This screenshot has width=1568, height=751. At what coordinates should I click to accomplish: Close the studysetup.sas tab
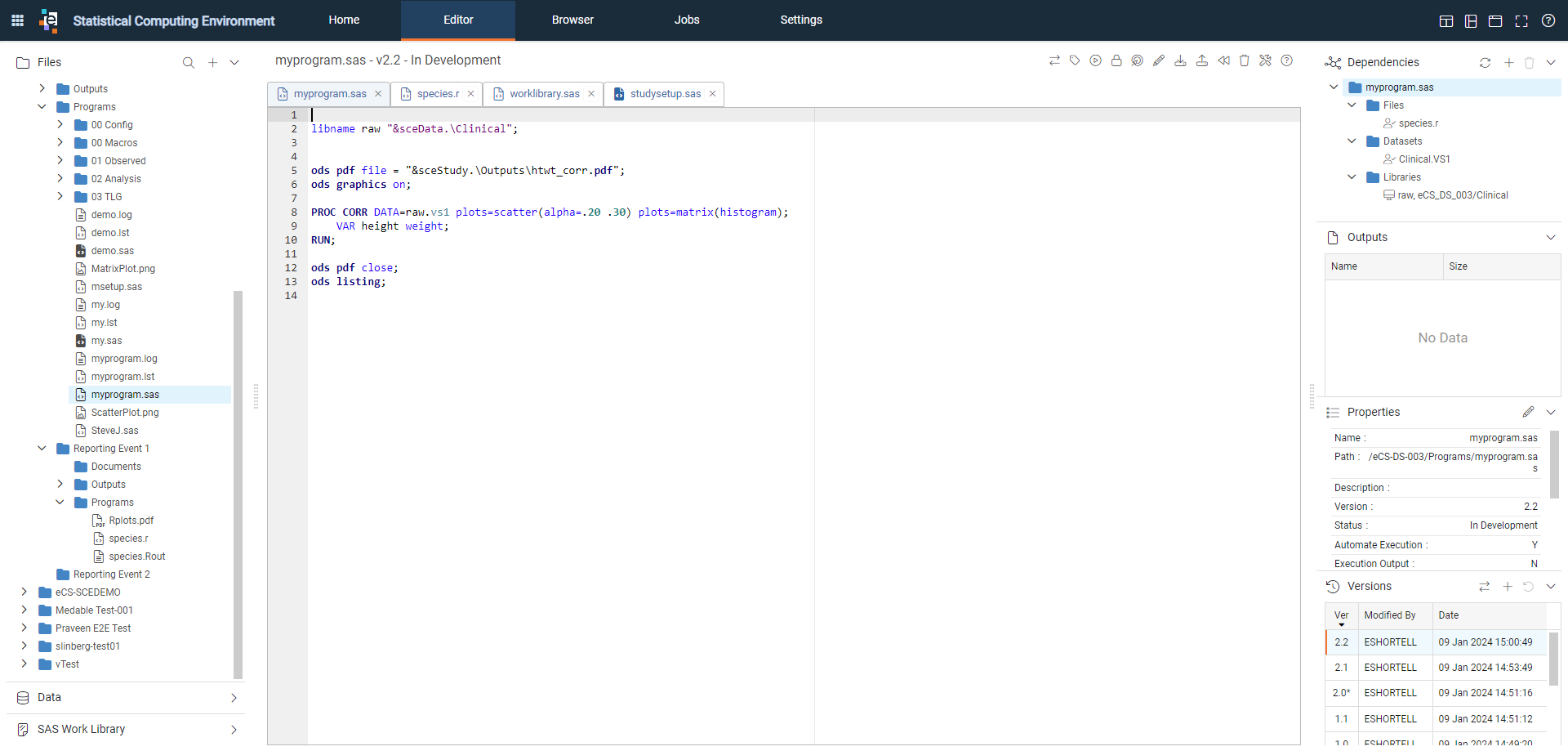(712, 94)
